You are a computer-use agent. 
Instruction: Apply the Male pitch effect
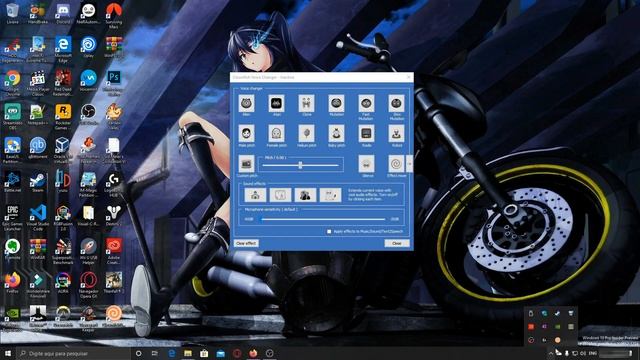coord(246,133)
